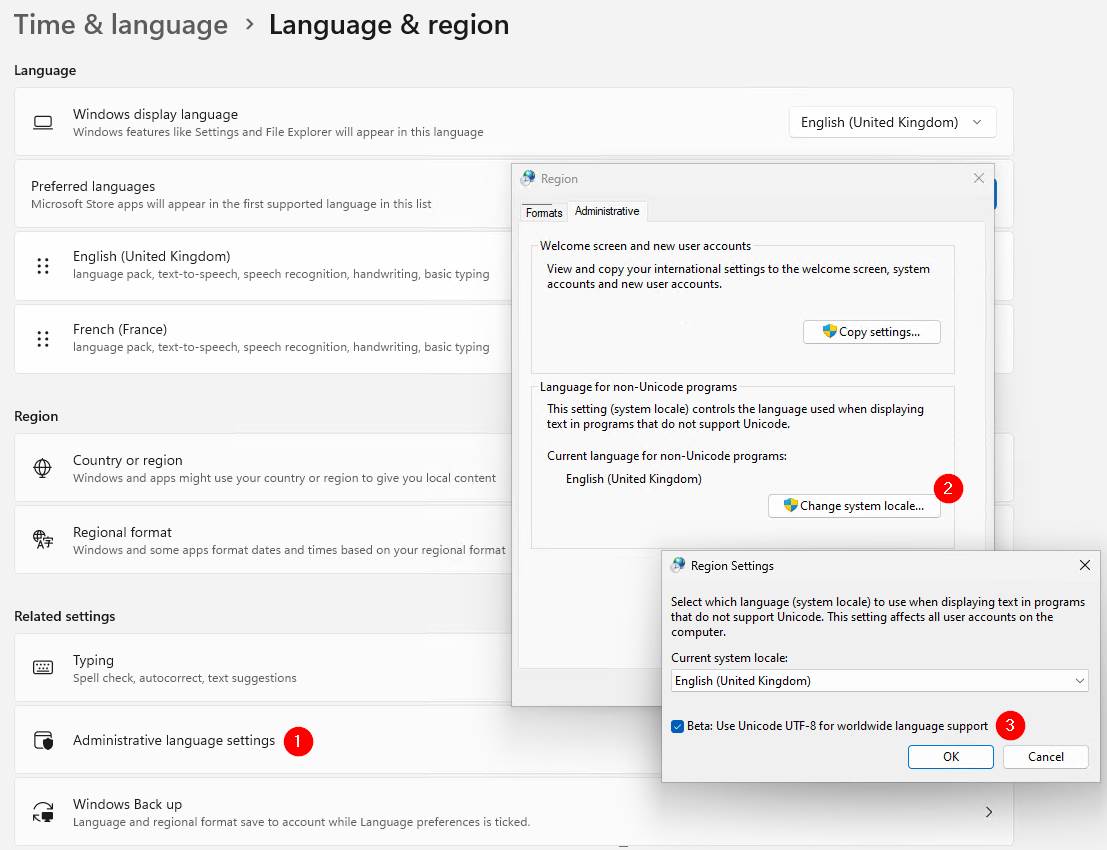Click the laptop icon beside Windows display language
This screenshot has width=1107, height=850.
42,123
